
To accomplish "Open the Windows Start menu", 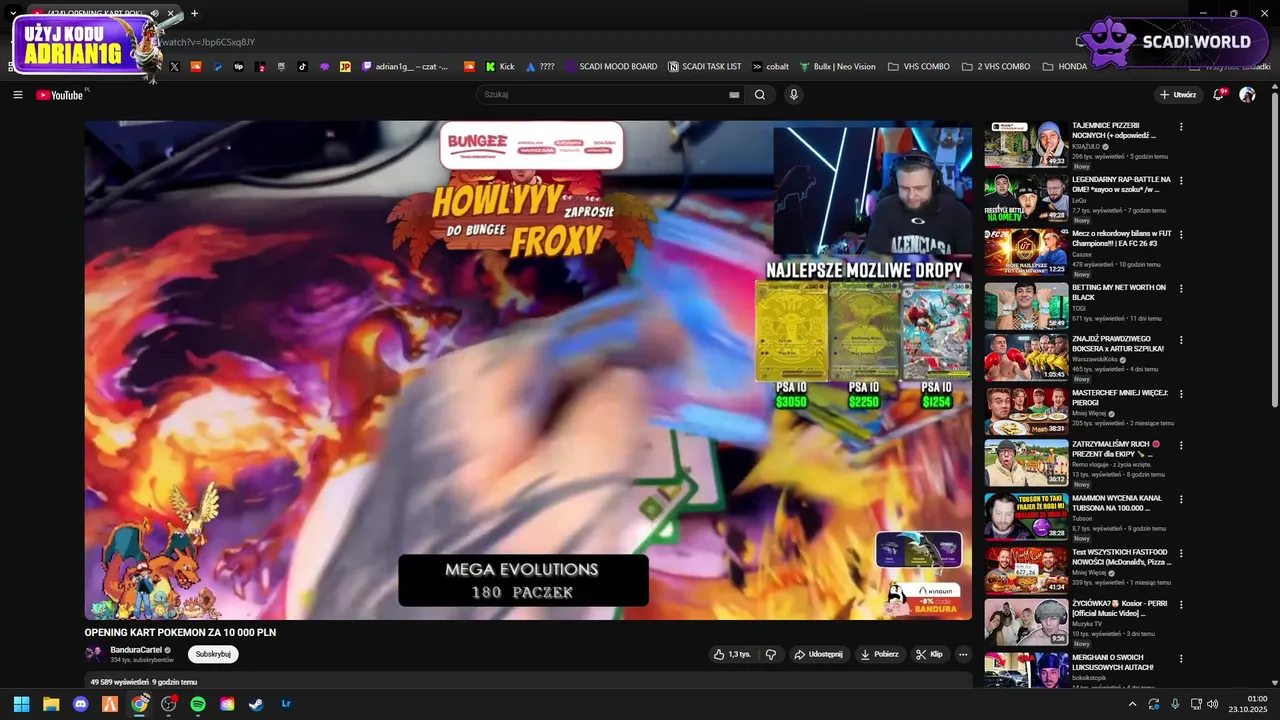I will (22, 704).
